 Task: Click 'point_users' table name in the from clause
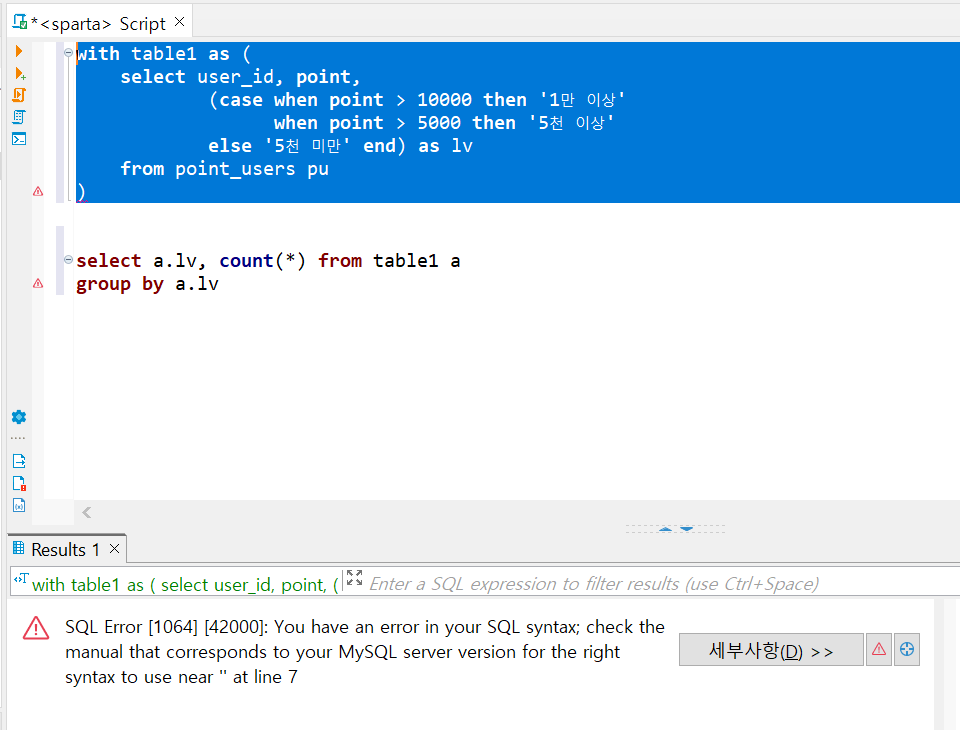pyautogui.click(x=235, y=169)
